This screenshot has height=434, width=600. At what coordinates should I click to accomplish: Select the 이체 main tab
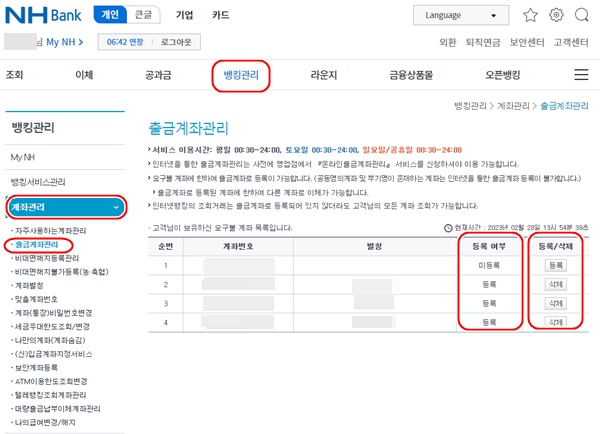coord(84,75)
